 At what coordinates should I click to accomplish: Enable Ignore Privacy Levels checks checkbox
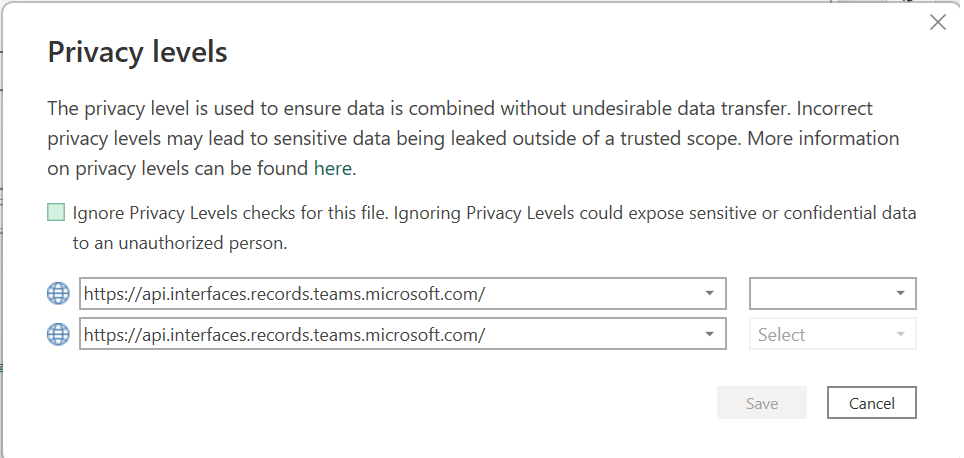(x=56, y=213)
